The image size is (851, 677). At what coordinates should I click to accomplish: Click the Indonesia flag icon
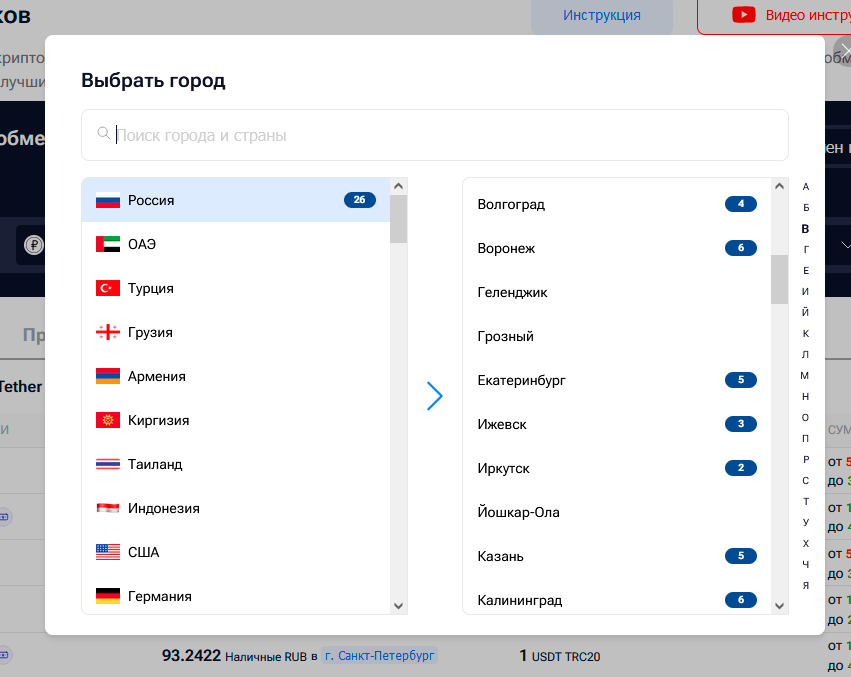[x=107, y=508]
